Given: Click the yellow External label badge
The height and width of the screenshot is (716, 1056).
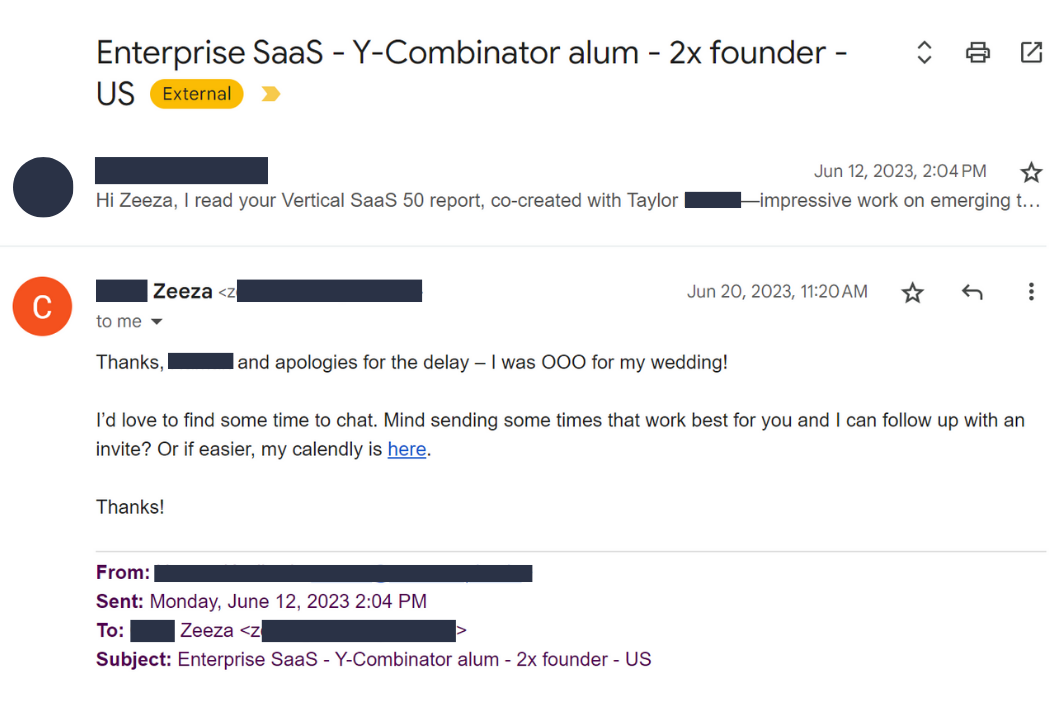Looking at the screenshot, I should [196, 94].
